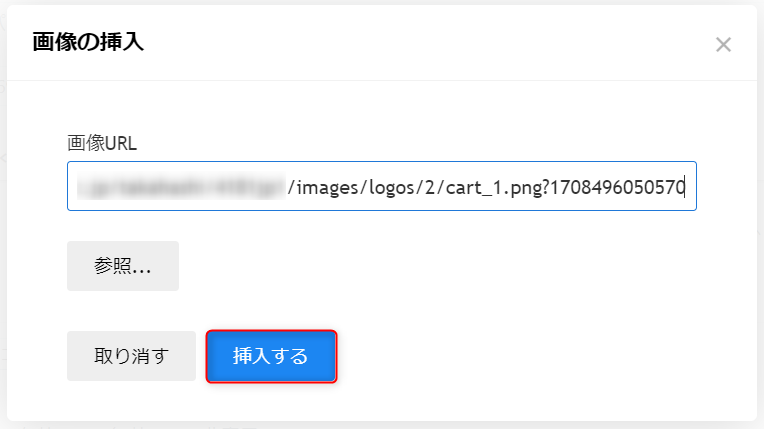Focus the 画像URL input field

(382, 186)
